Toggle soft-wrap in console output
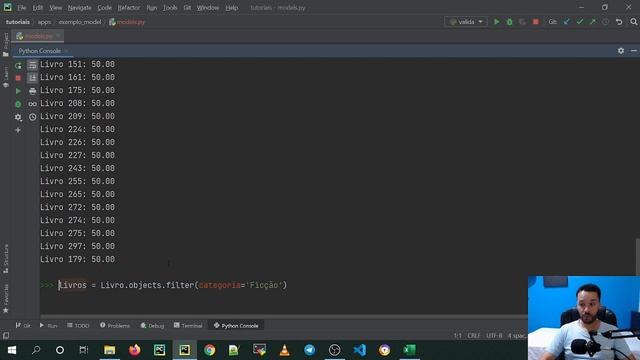Image resolution: width=640 pixels, height=360 pixels. pyautogui.click(x=32, y=65)
